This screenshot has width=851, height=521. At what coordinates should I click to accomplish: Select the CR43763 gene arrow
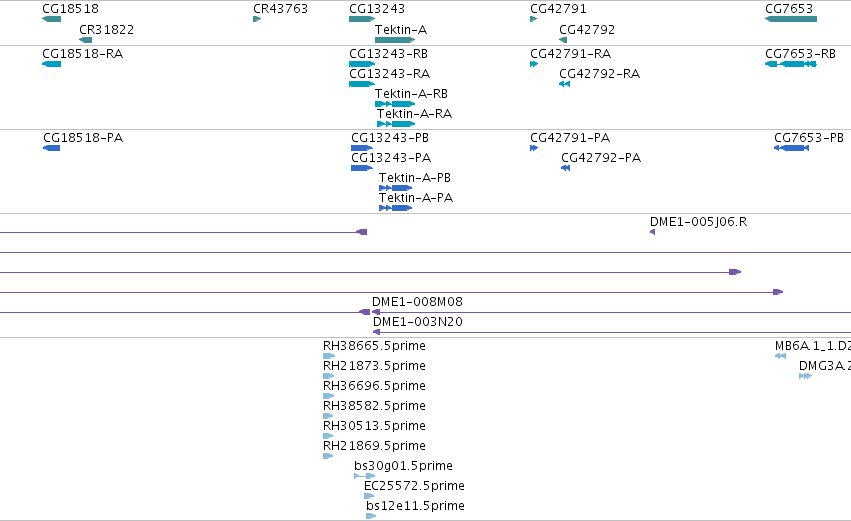257,19
